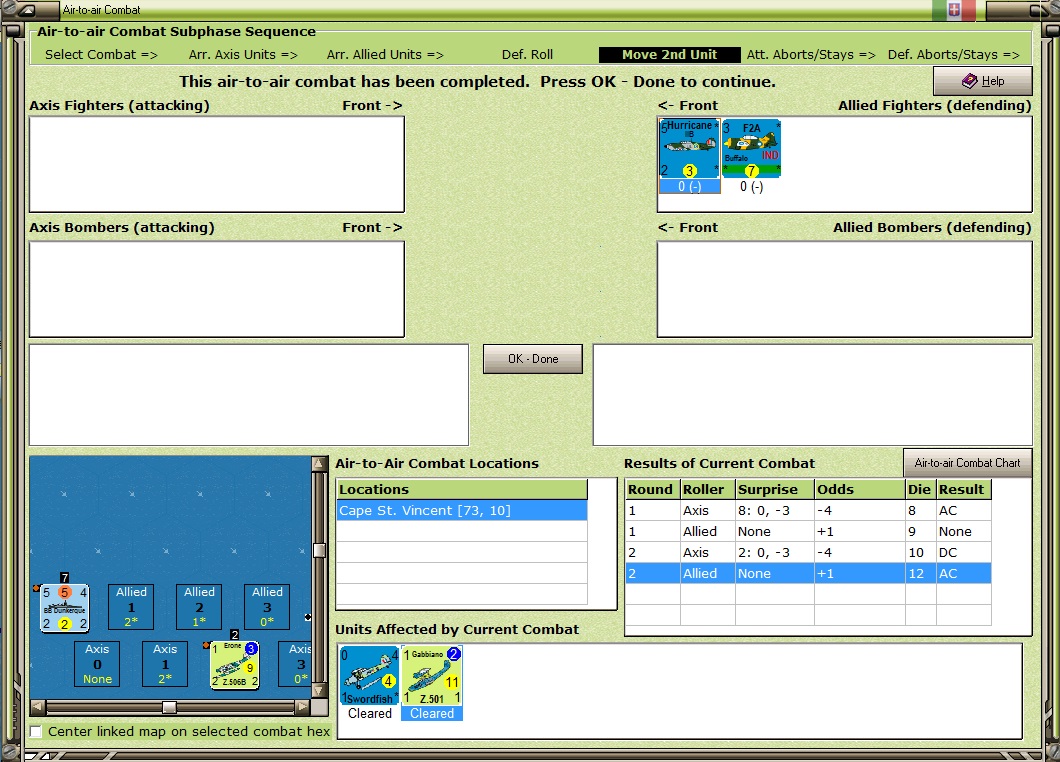
Task: Click the Def. Aborts/Stays subphase label
Action: coord(954,55)
